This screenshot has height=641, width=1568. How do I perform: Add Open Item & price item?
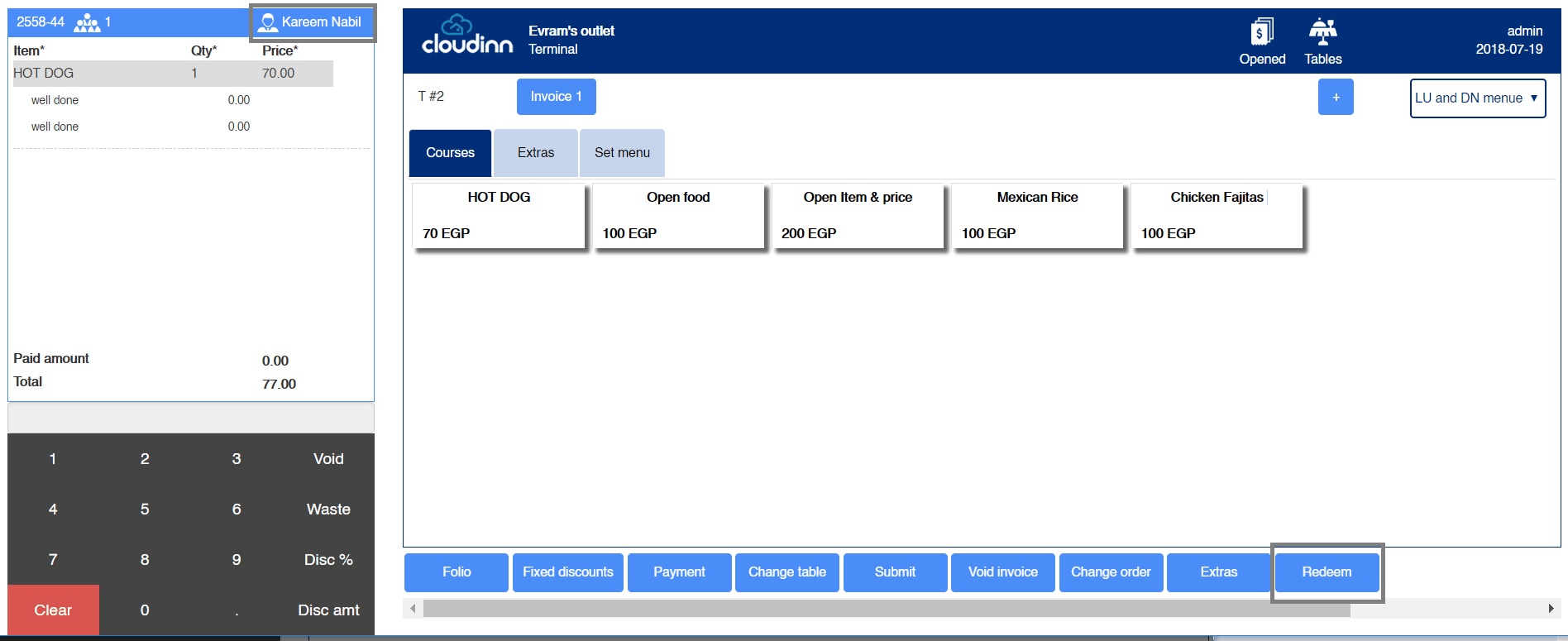click(858, 215)
